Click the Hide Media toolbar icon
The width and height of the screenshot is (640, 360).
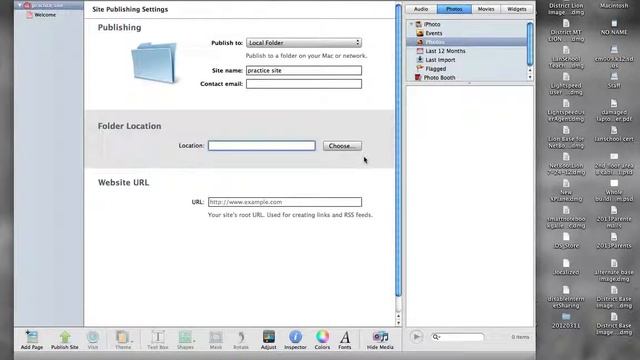(x=380, y=340)
